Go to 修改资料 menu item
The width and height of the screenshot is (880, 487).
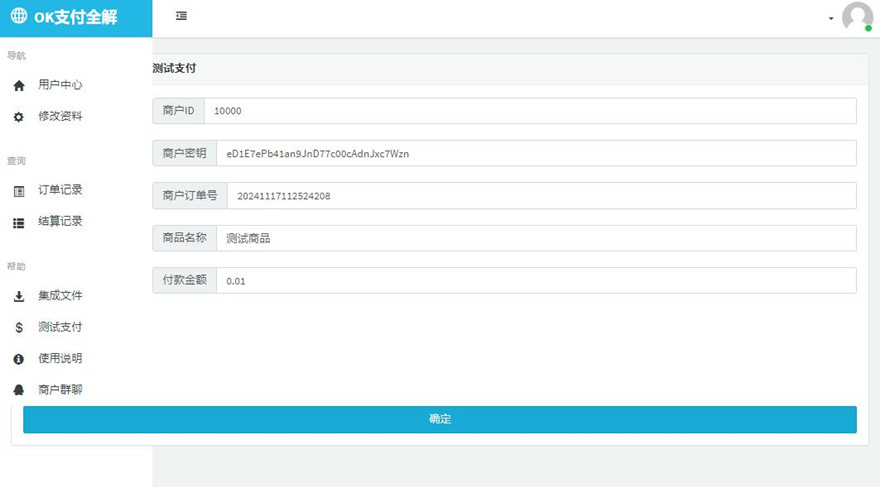click(60, 116)
